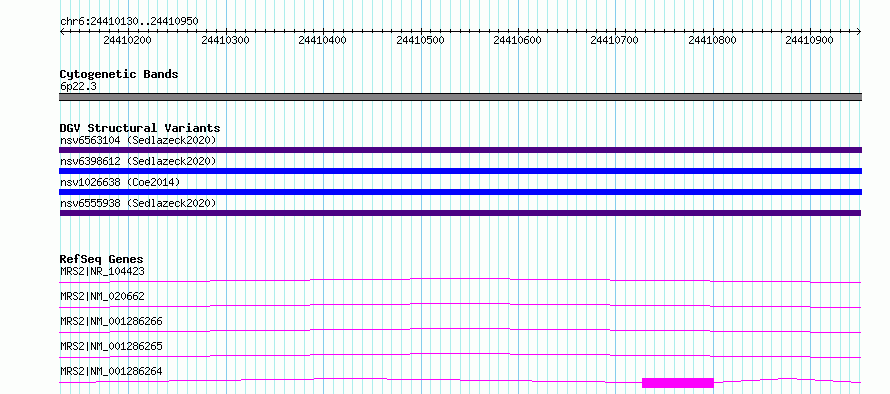The width and height of the screenshot is (890, 394).
Task: Click the blue bar under nsv1026638
Action: point(460,192)
